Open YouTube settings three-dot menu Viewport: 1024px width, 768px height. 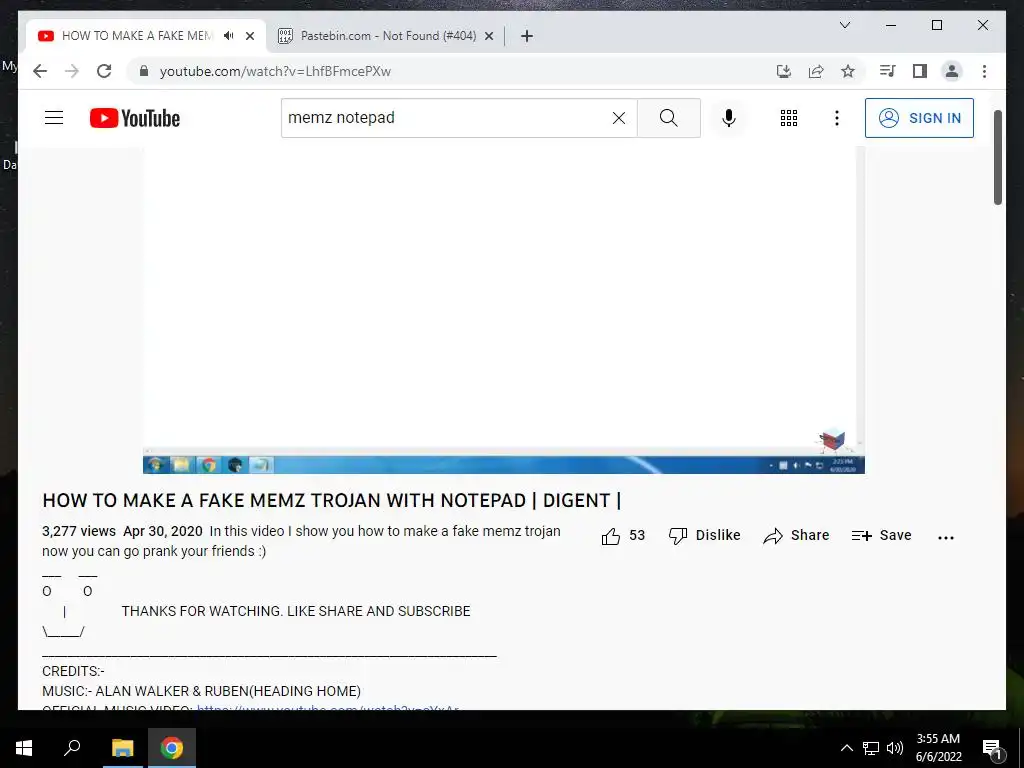837,118
